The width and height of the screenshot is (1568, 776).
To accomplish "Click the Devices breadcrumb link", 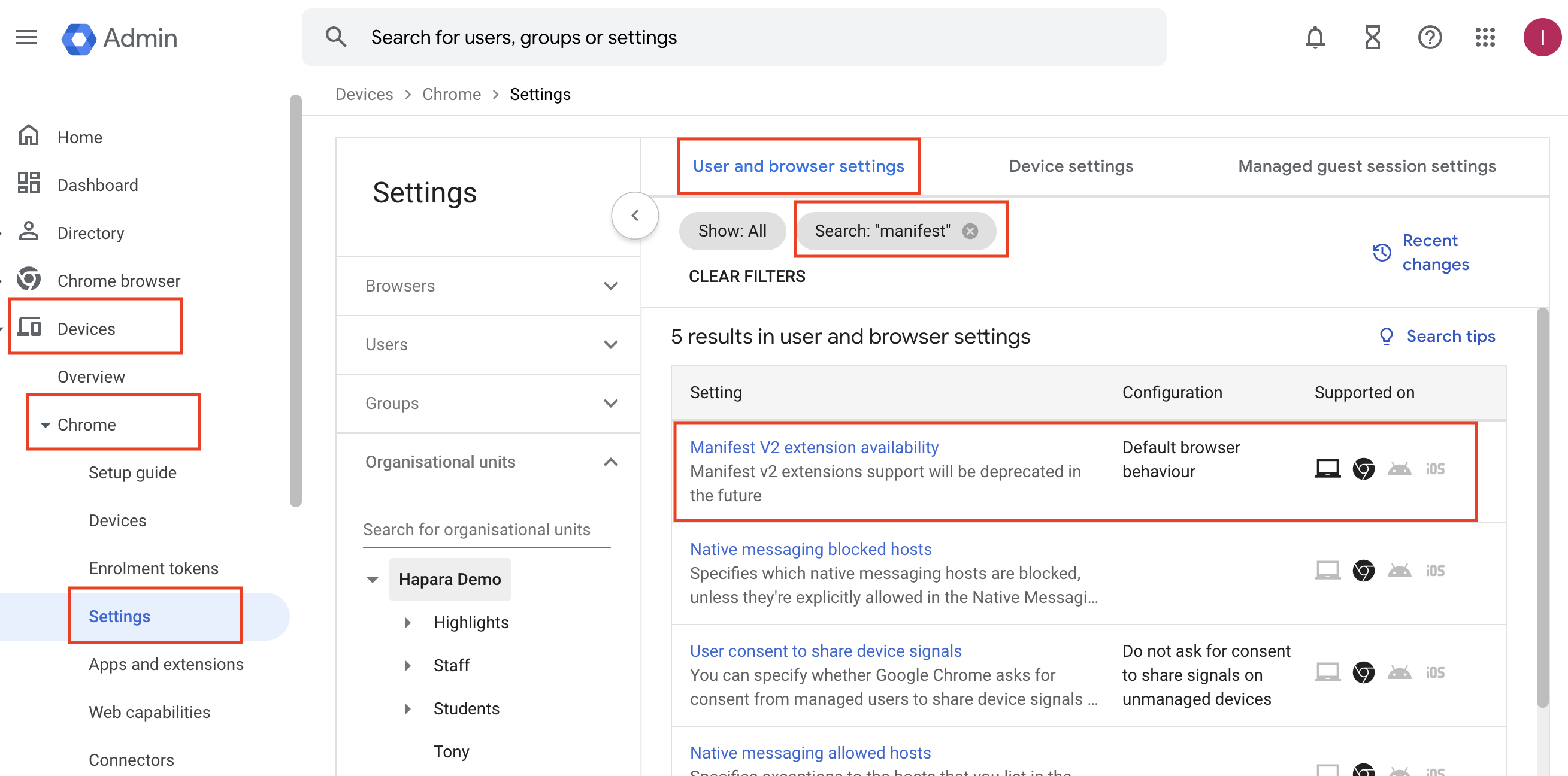I will pos(364,95).
